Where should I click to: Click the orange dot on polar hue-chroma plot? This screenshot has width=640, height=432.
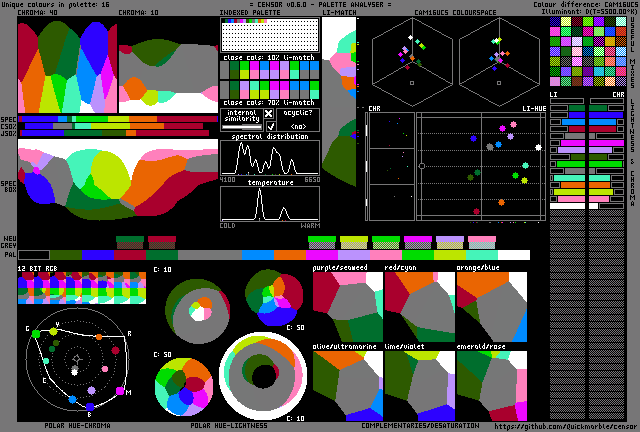pyautogui.click(x=99, y=337)
